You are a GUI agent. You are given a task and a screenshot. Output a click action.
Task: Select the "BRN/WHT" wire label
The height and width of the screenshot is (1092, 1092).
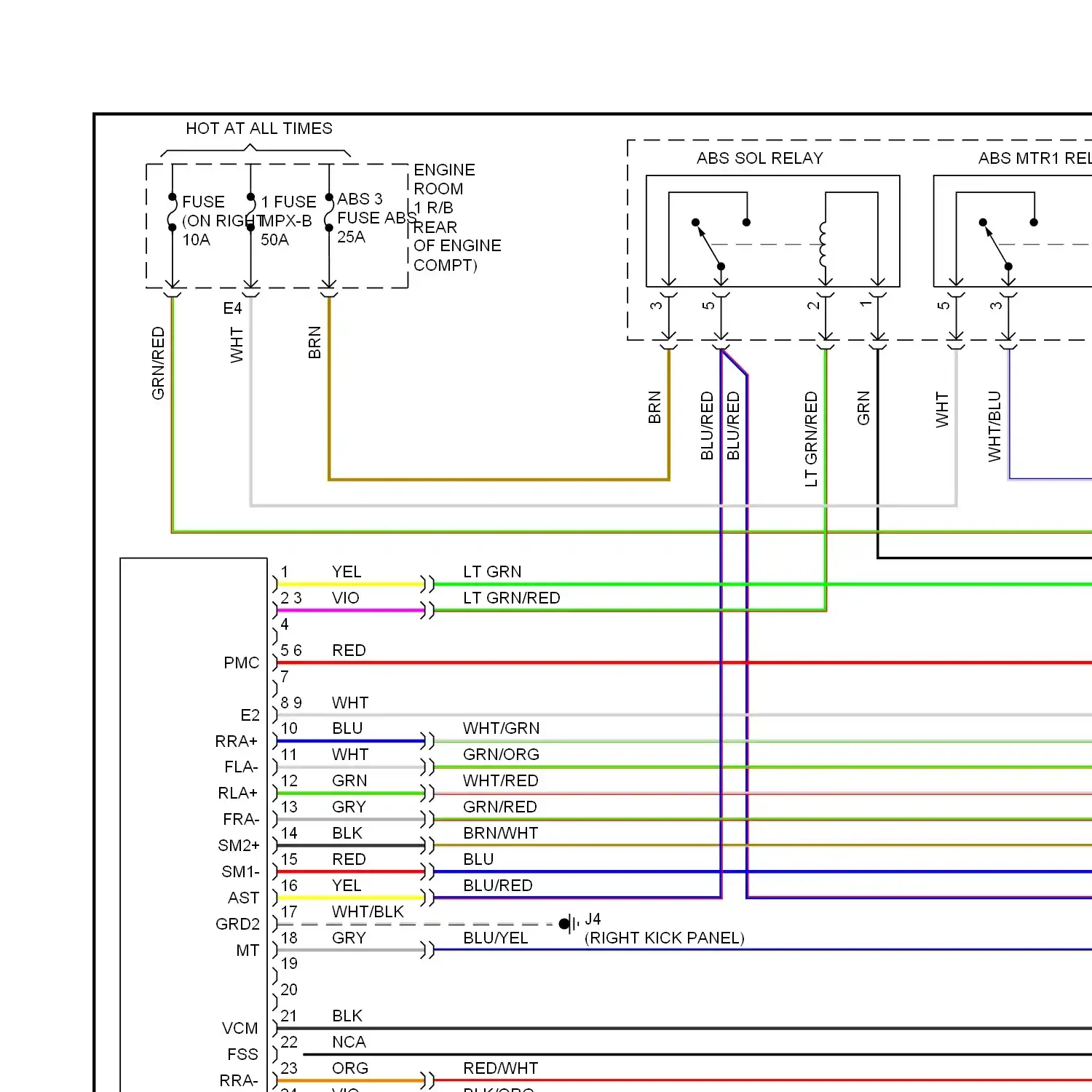tap(501, 834)
